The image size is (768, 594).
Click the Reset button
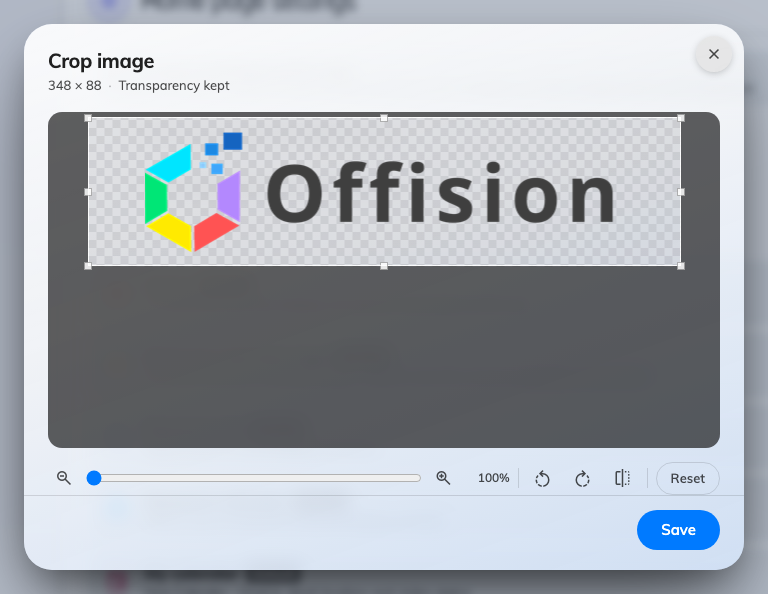pyautogui.click(x=688, y=478)
